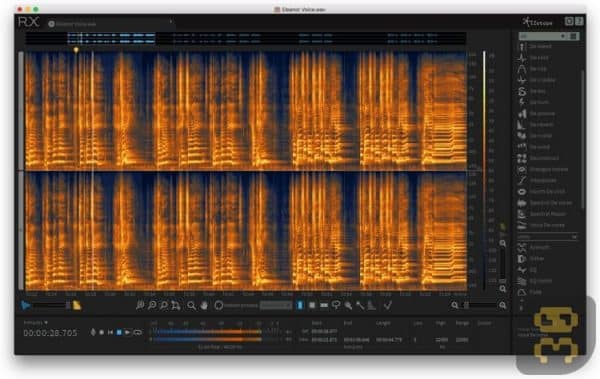Viewport: 600px width, 379px height.
Task: Select the Zoom magnifier tool
Action: 191,305
